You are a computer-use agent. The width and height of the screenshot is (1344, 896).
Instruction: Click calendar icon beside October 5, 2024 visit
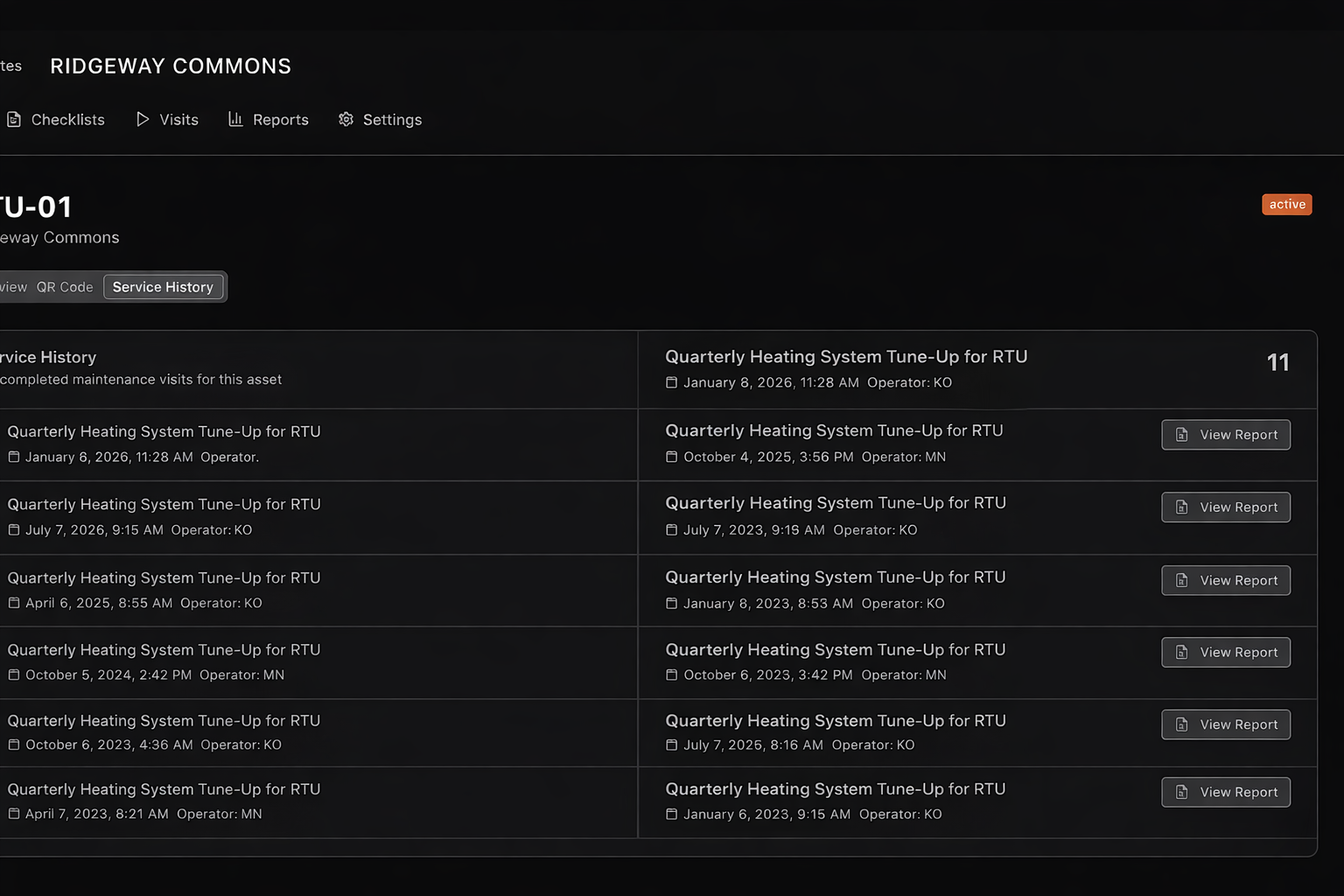14,675
